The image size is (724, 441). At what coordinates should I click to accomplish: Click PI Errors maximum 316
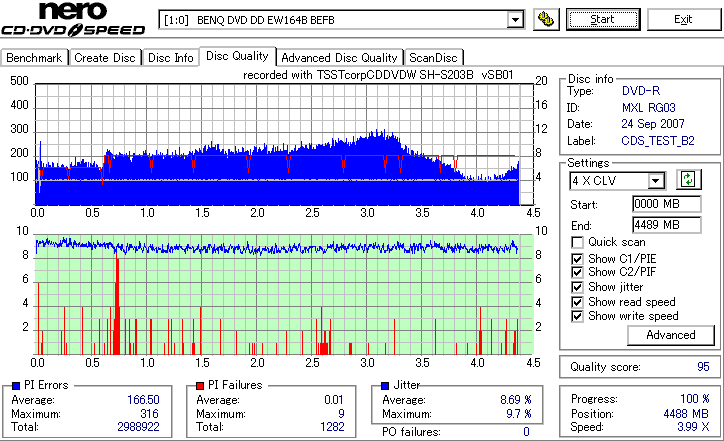tap(149, 413)
